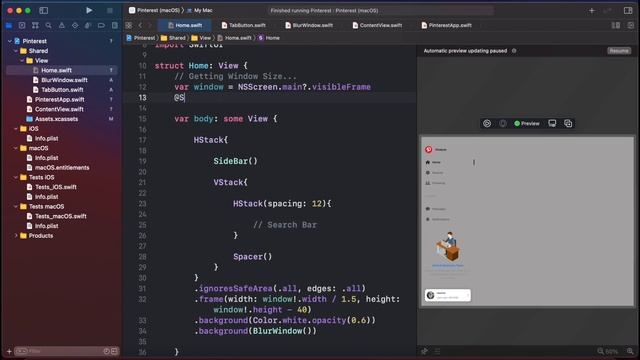This screenshot has height=360, width=640.
Task: Preview on device monitor icon
Action: click(x=552, y=123)
